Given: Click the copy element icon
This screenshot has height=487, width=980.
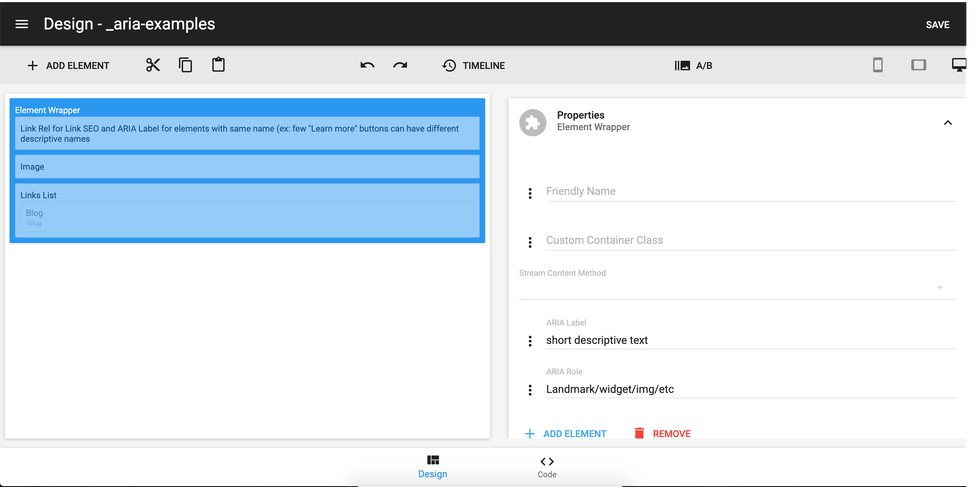Looking at the screenshot, I should click(186, 65).
